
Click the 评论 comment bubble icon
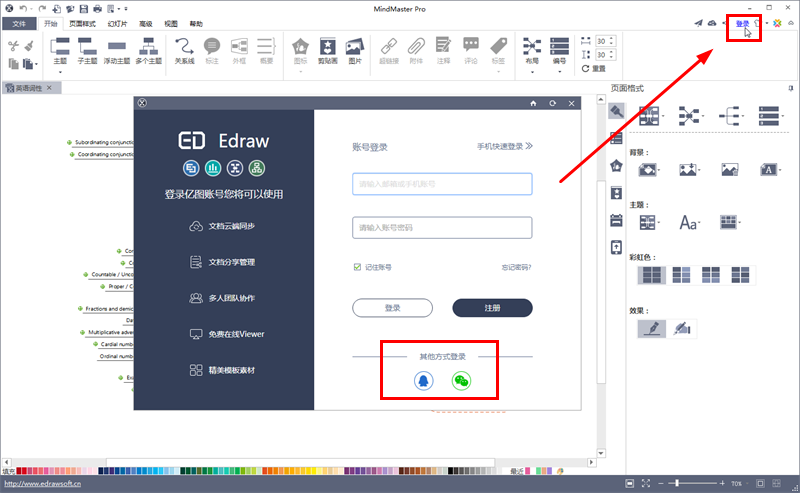pyautogui.click(x=471, y=45)
